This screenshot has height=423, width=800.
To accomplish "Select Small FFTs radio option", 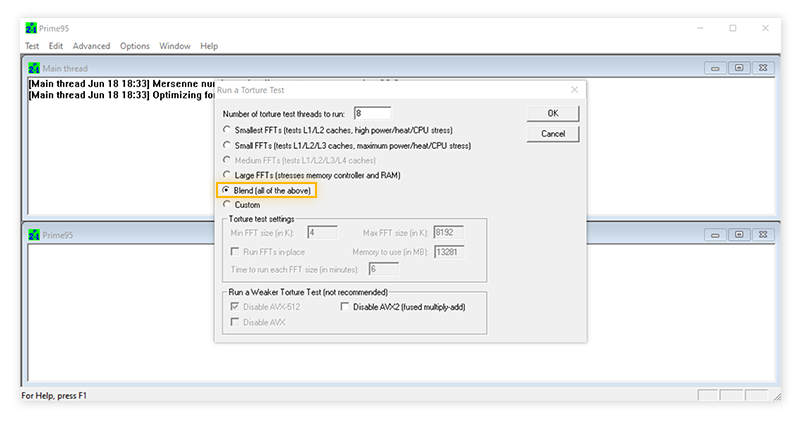I will [227, 145].
